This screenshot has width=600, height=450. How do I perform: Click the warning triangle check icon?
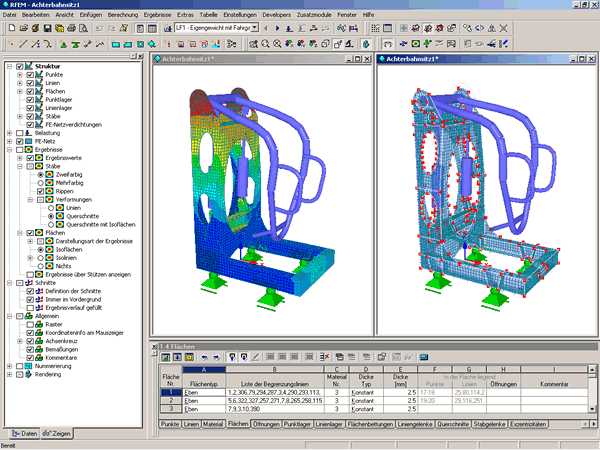492,28
